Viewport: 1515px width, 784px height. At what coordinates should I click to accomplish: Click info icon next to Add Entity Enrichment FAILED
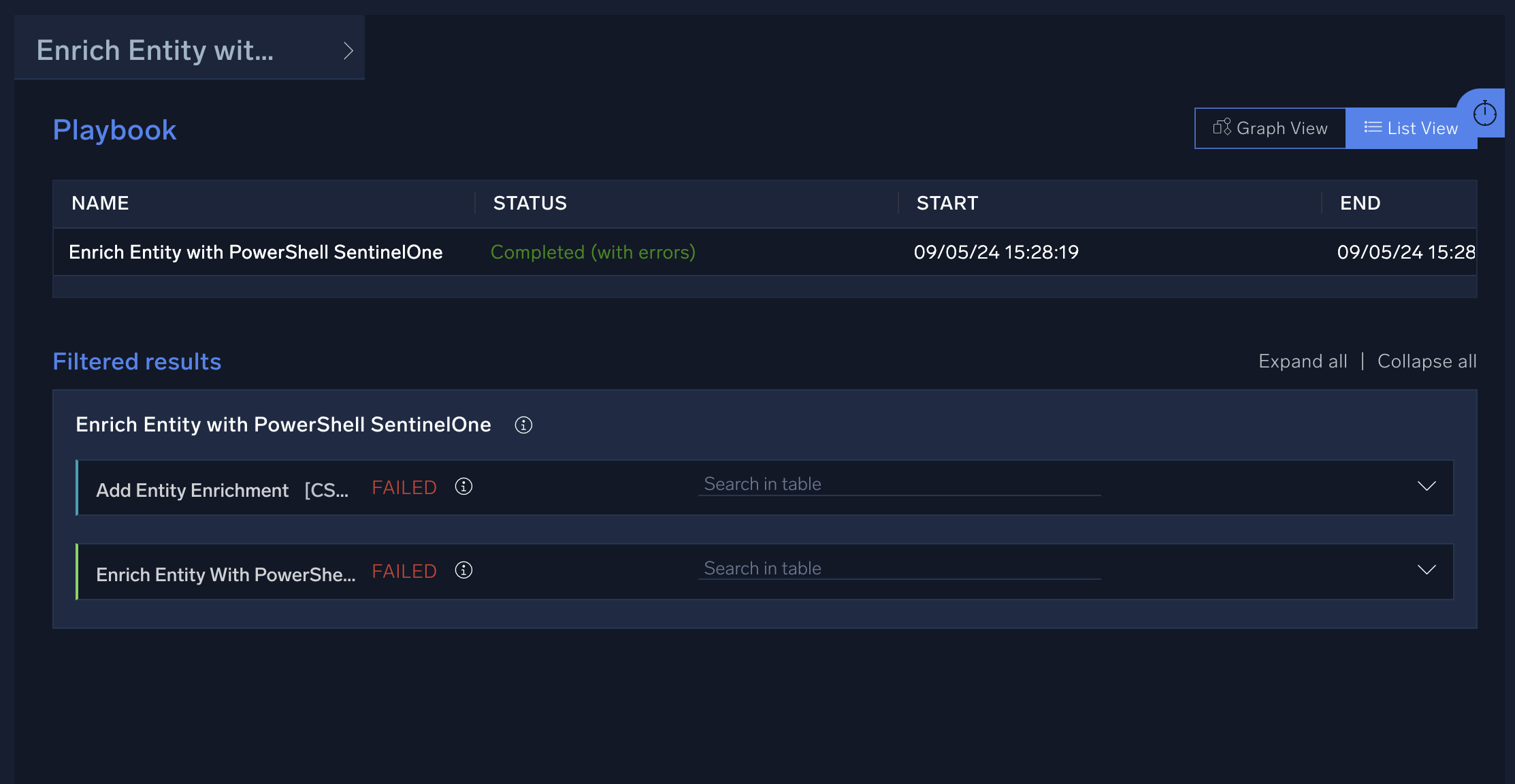pyautogui.click(x=463, y=487)
